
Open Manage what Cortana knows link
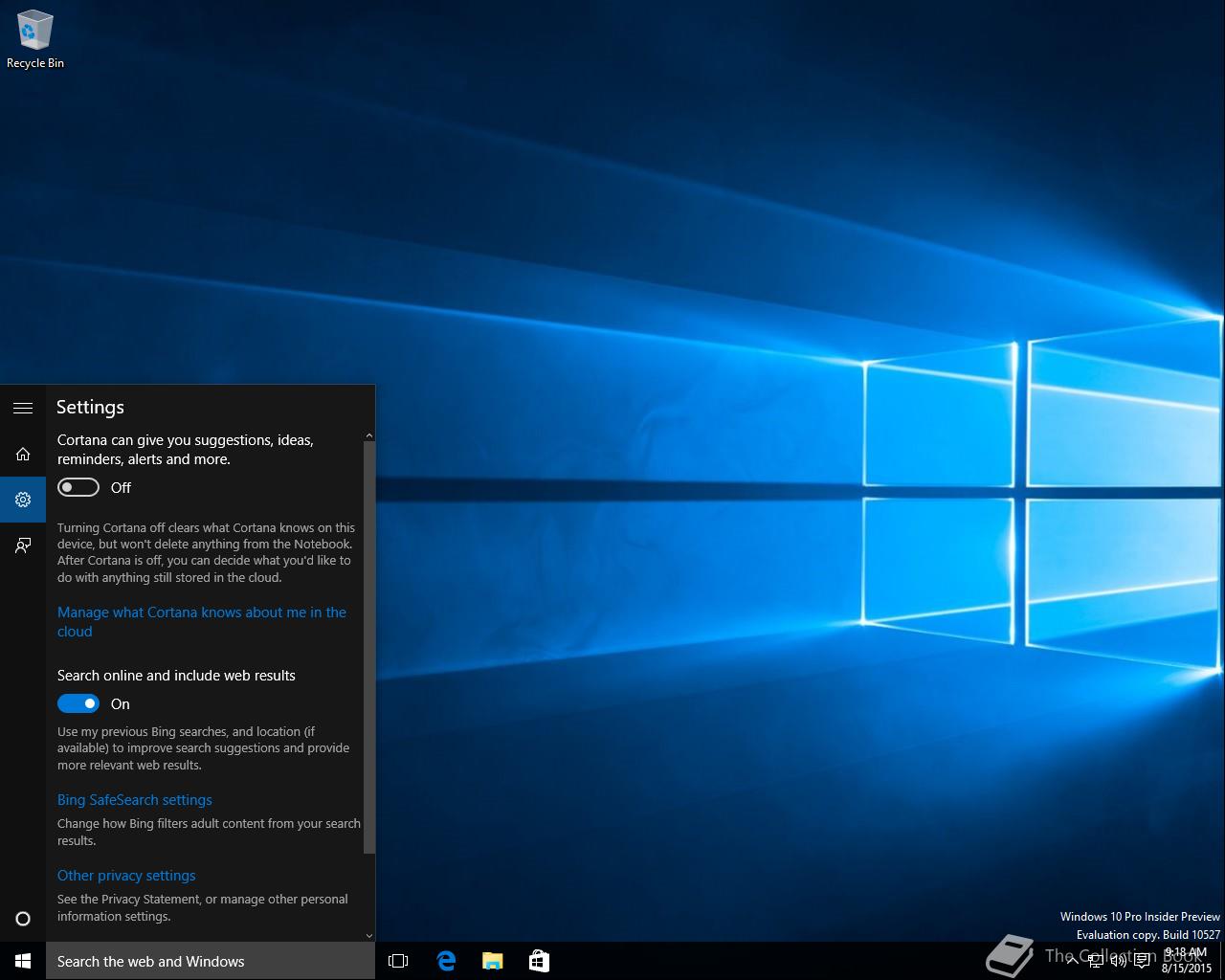(202, 622)
